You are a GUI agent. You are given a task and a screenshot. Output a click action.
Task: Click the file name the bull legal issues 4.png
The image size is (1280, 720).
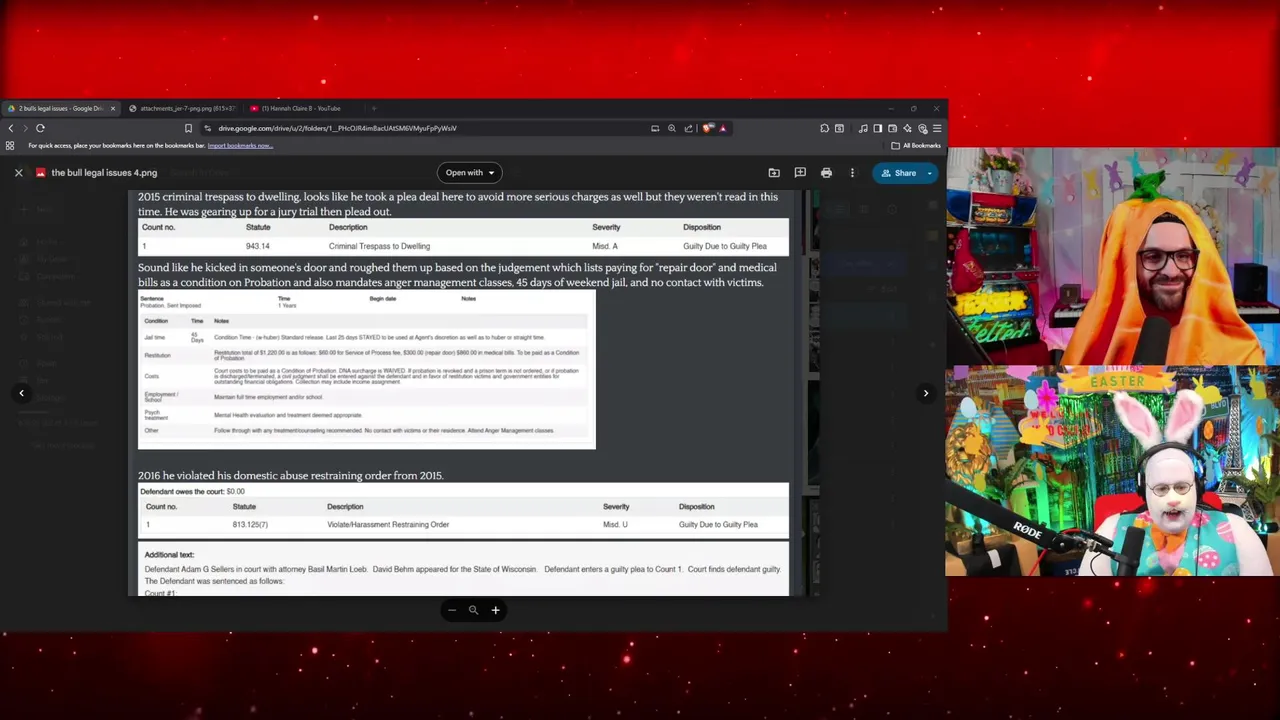(x=104, y=173)
